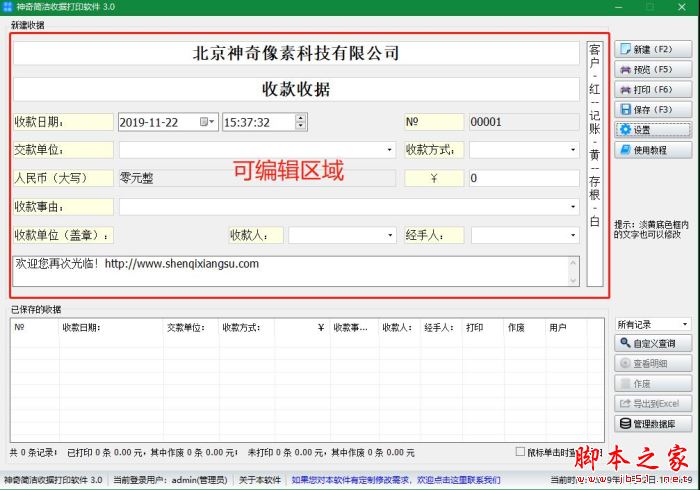Open the 使用教程 tutorial

(653, 150)
